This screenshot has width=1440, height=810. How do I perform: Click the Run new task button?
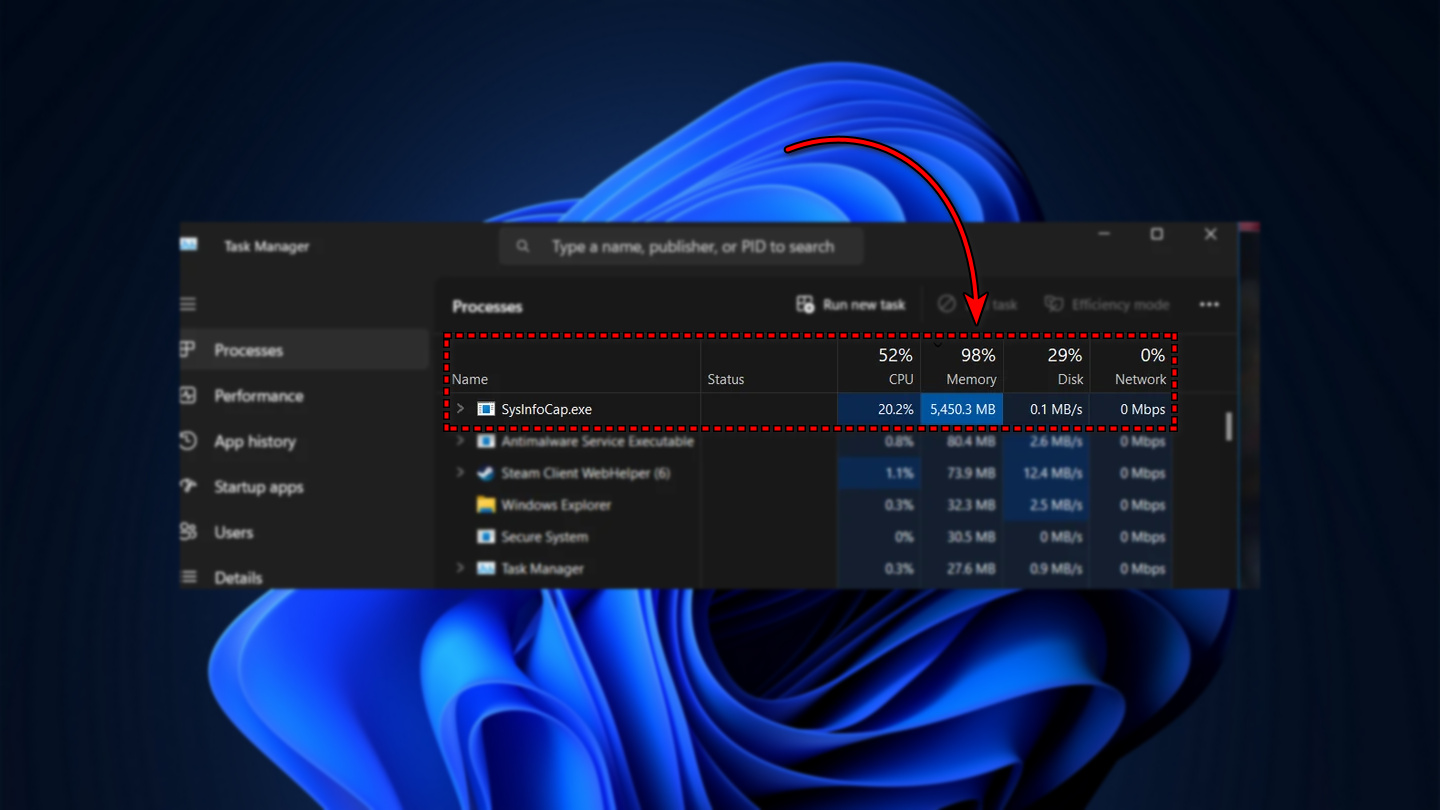tap(850, 304)
